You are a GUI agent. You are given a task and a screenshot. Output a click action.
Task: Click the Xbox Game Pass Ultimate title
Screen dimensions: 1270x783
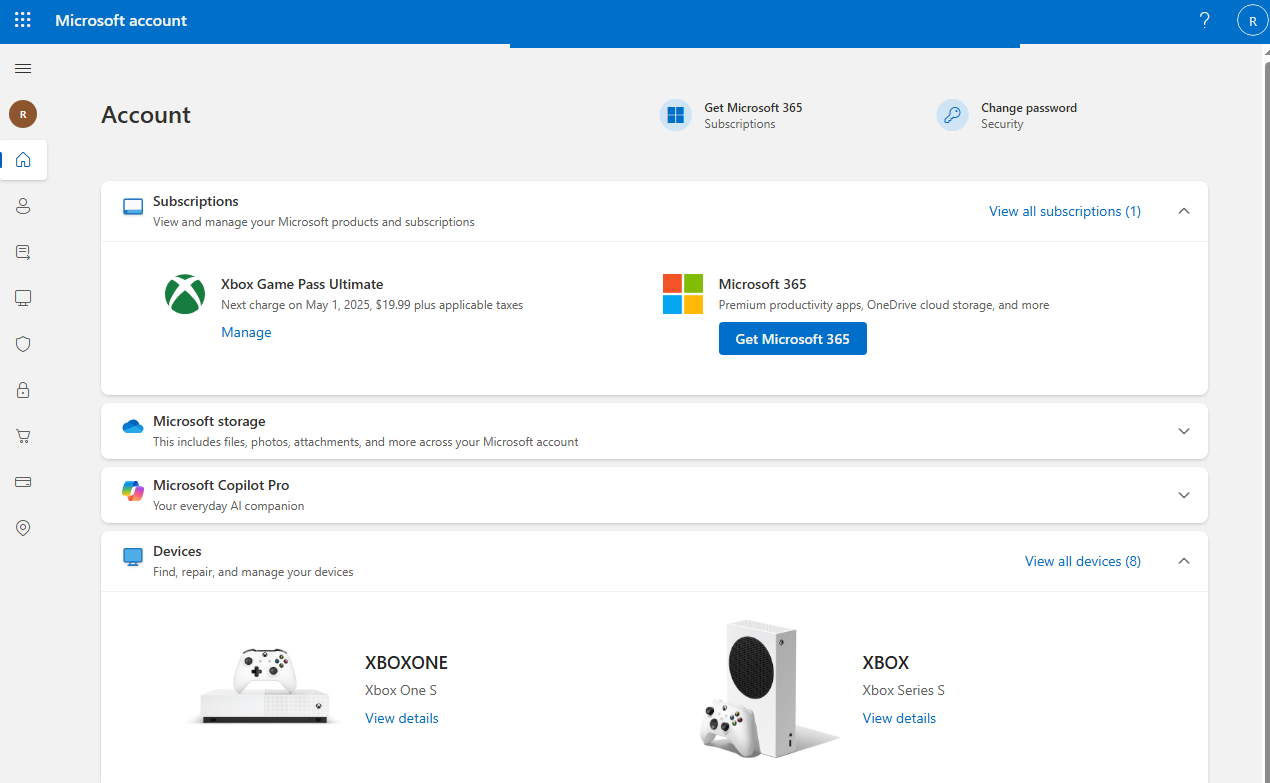point(302,284)
